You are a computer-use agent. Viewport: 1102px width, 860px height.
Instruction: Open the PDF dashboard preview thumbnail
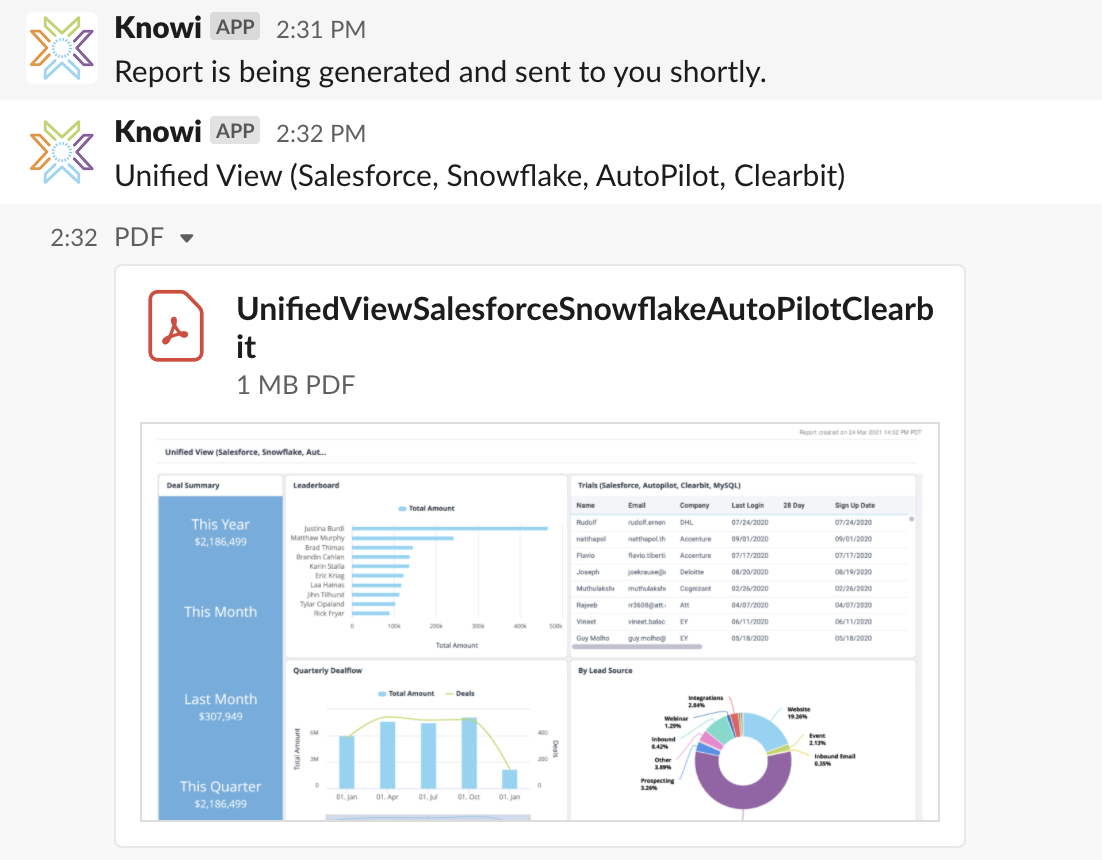point(540,620)
